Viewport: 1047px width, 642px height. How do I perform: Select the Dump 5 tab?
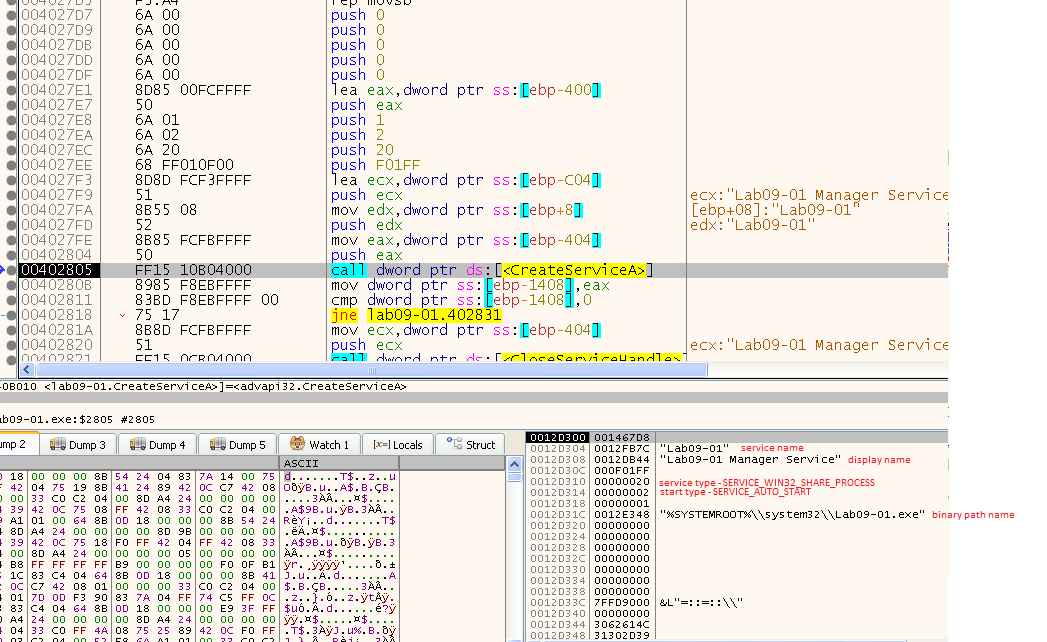pos(238,445)
